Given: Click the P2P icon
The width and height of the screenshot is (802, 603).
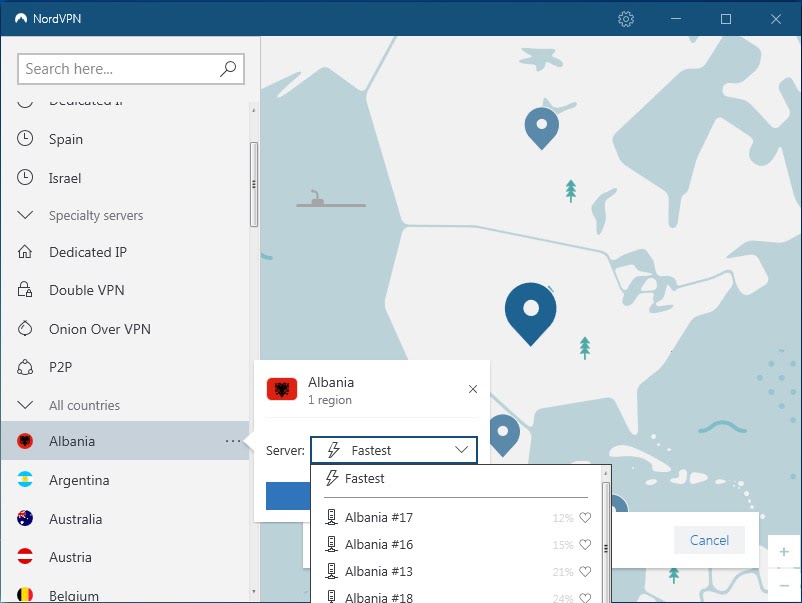Looking at the screenshot, I should pos(25,367).
